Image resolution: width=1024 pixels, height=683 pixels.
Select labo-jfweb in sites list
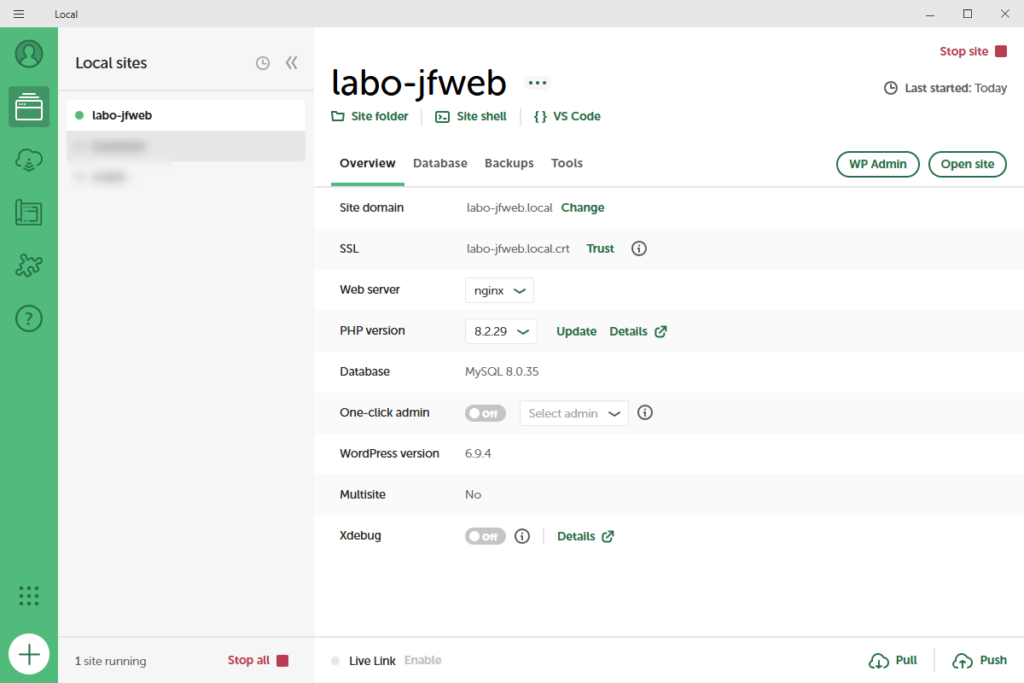coord(186,115)
